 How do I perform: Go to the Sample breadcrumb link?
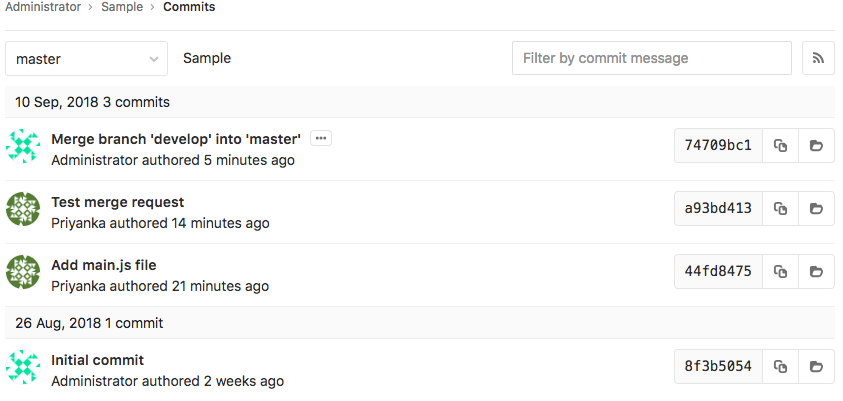(x=122, y=8)
